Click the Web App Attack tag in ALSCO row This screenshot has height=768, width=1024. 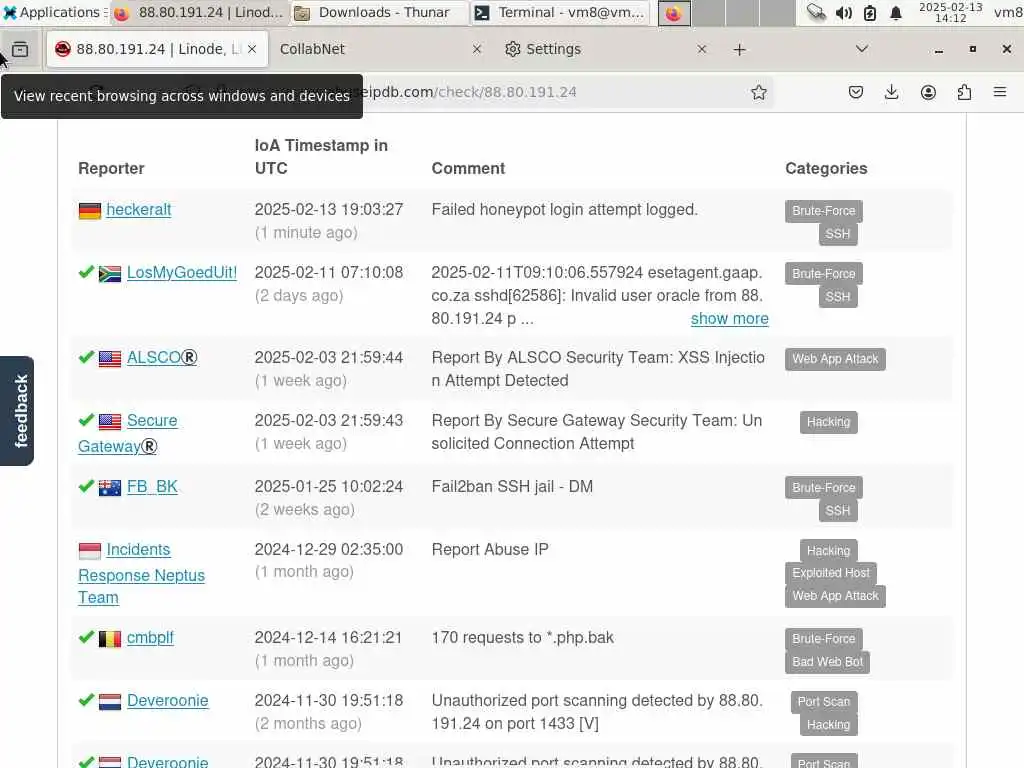tap(835, 359)
